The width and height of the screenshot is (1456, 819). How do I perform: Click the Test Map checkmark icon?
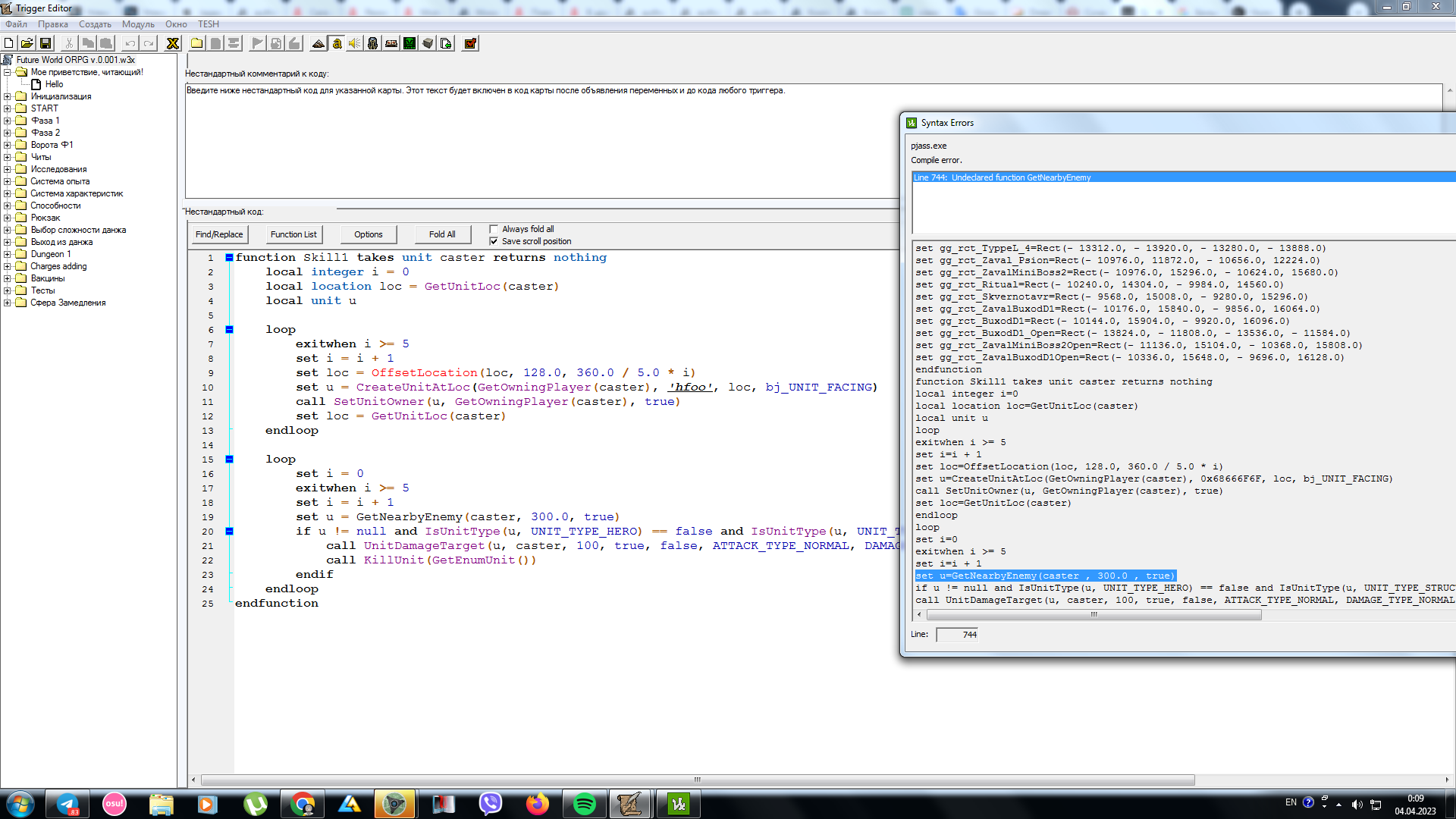point(470,44)
